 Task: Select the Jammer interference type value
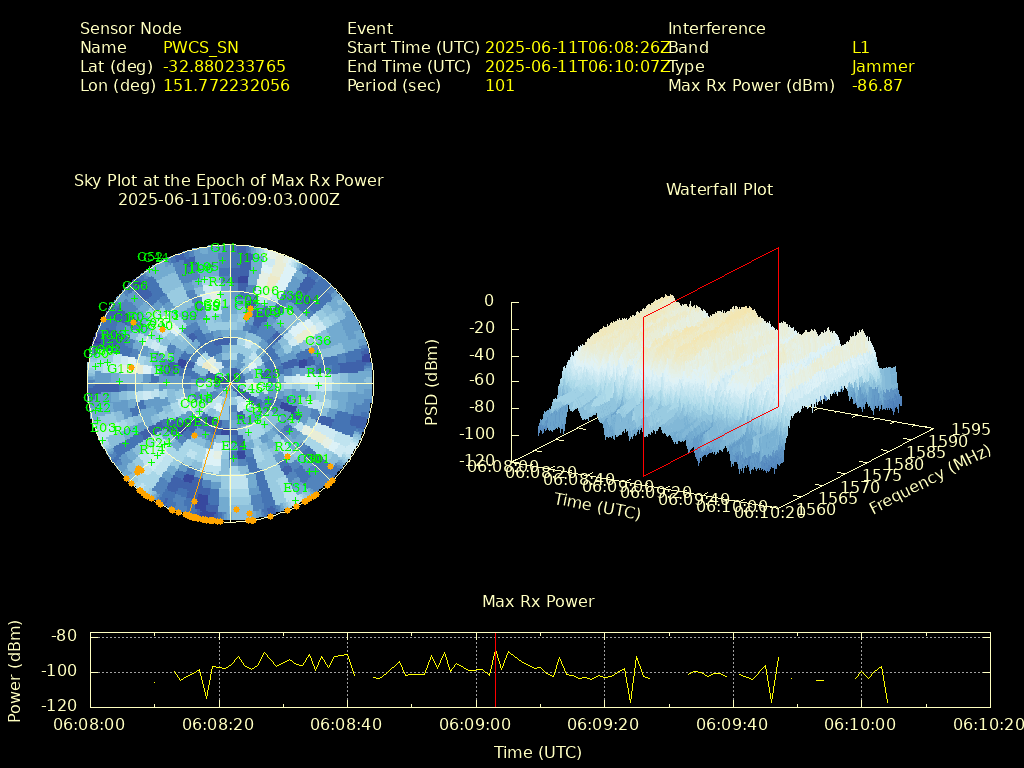(882, 67)
